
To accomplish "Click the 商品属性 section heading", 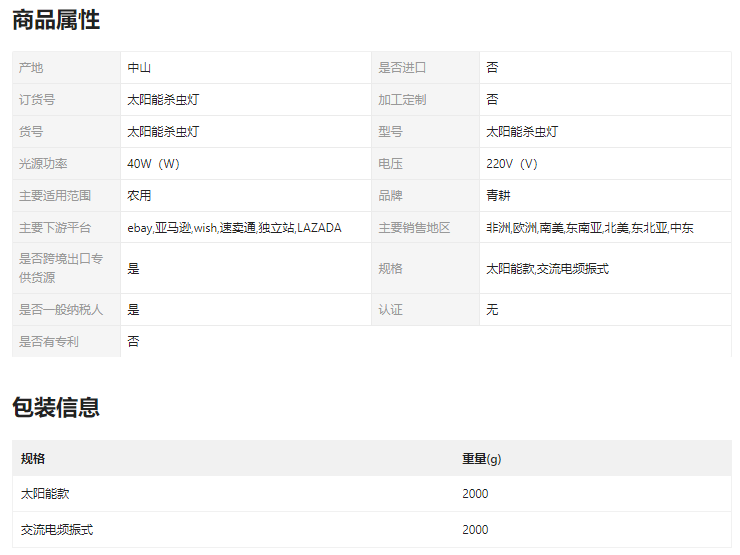I will 56,20.
